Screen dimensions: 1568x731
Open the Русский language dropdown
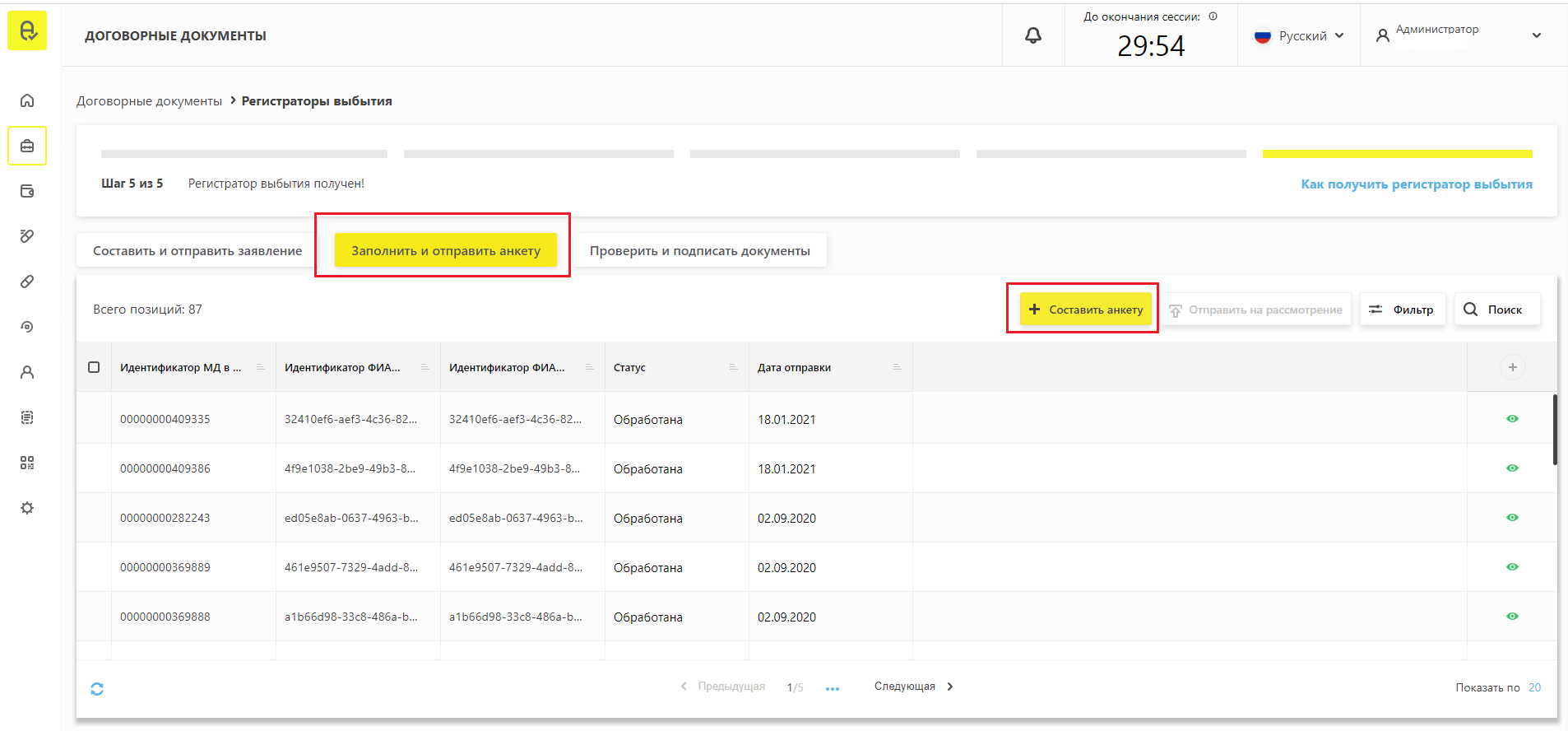tap(1299, 35)
